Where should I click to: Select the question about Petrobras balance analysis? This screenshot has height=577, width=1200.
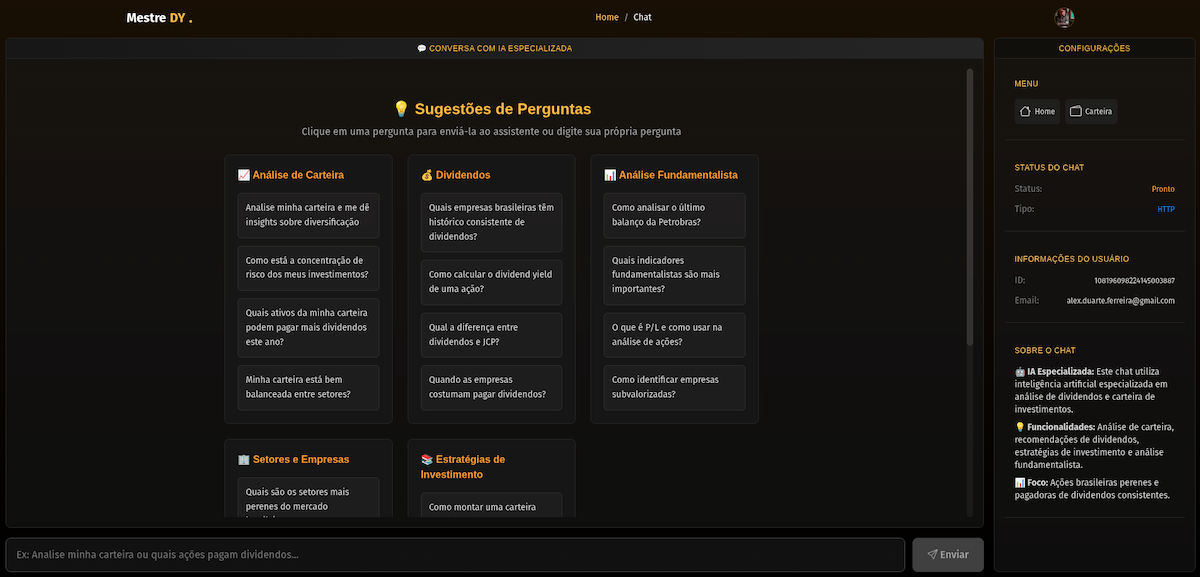[673, 215]
